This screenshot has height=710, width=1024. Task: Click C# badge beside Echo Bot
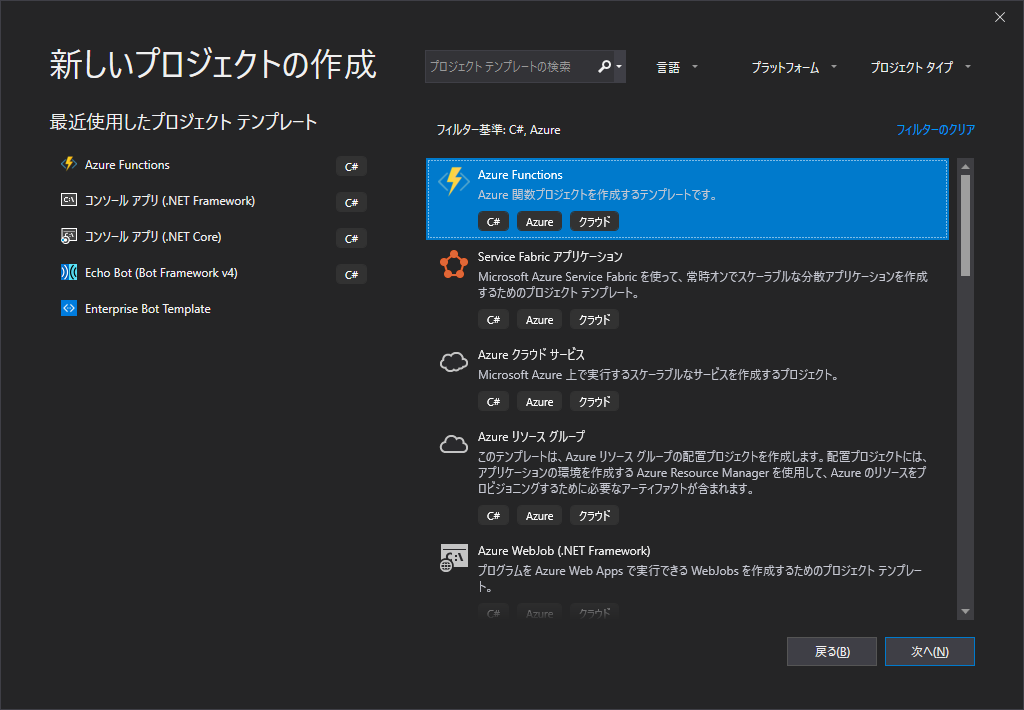pyautogui.click(x=351, y=274)
